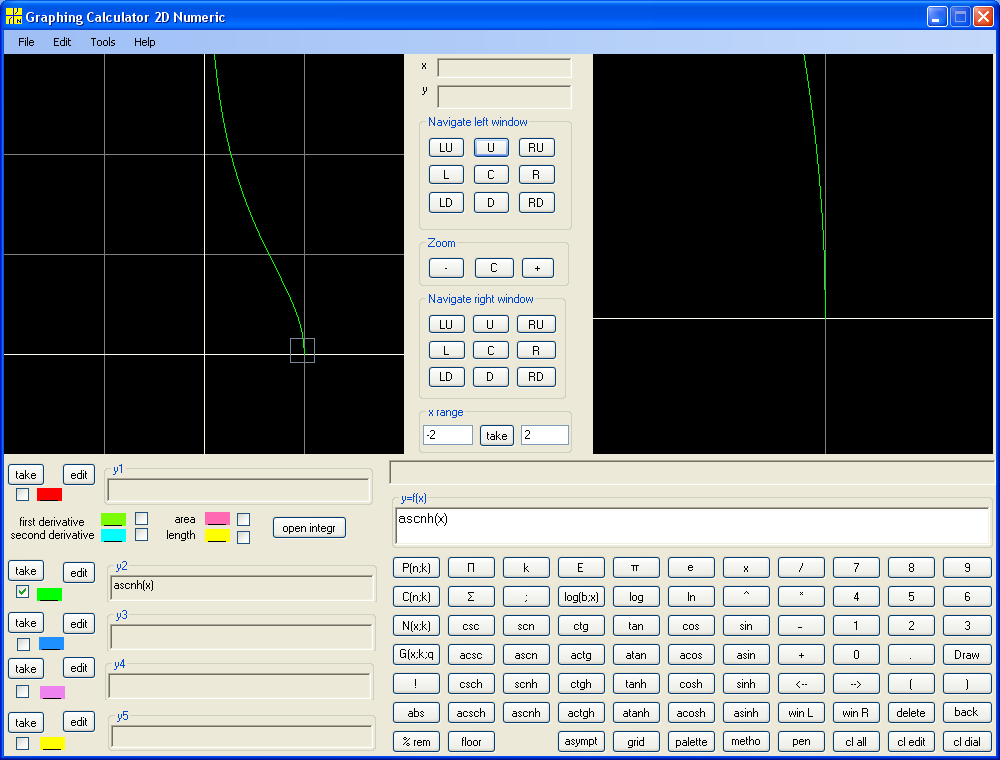Open the Edit menu

[62, 42]
